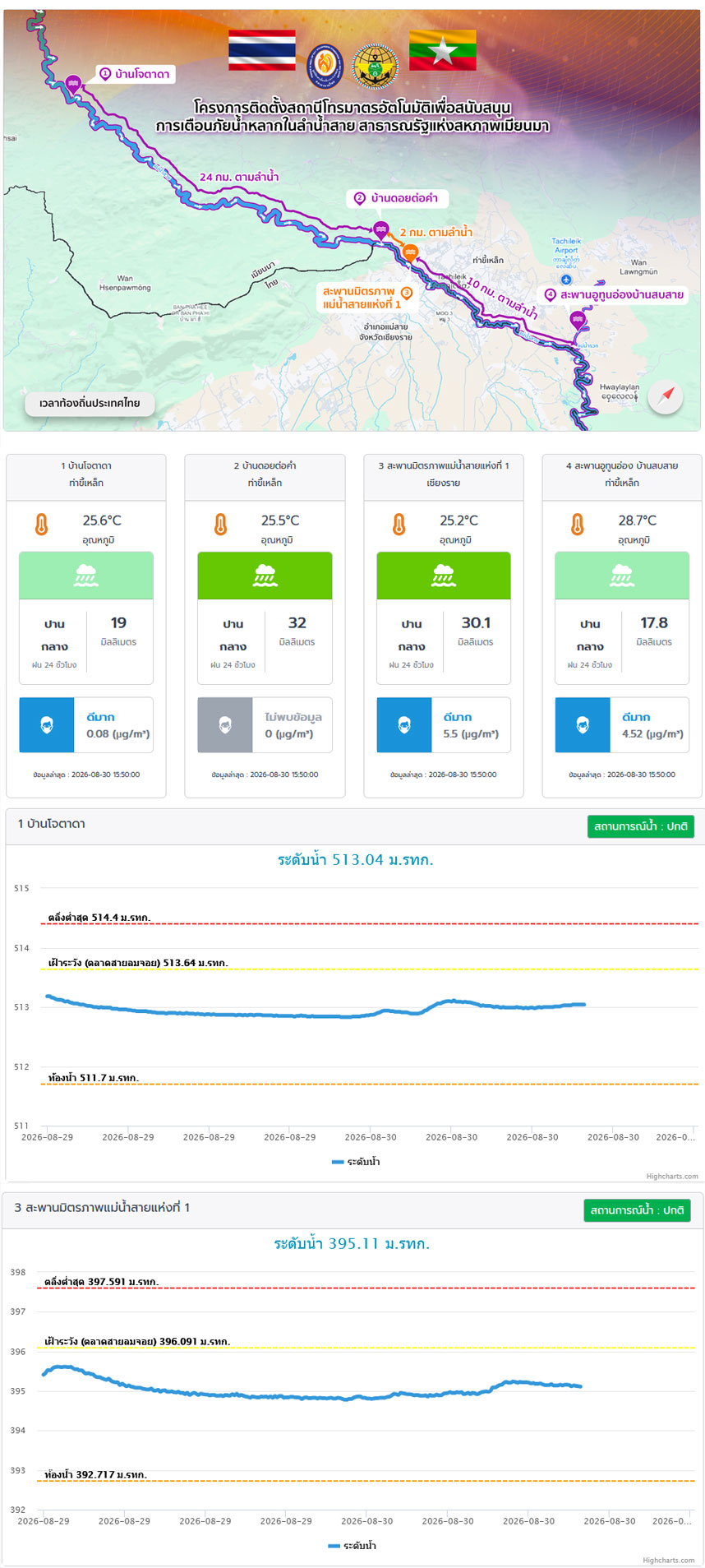Click the เวลาท้องถิ่นประเทศไทย button on the map
Screen dimensions: 705x1568
point(90,404)
